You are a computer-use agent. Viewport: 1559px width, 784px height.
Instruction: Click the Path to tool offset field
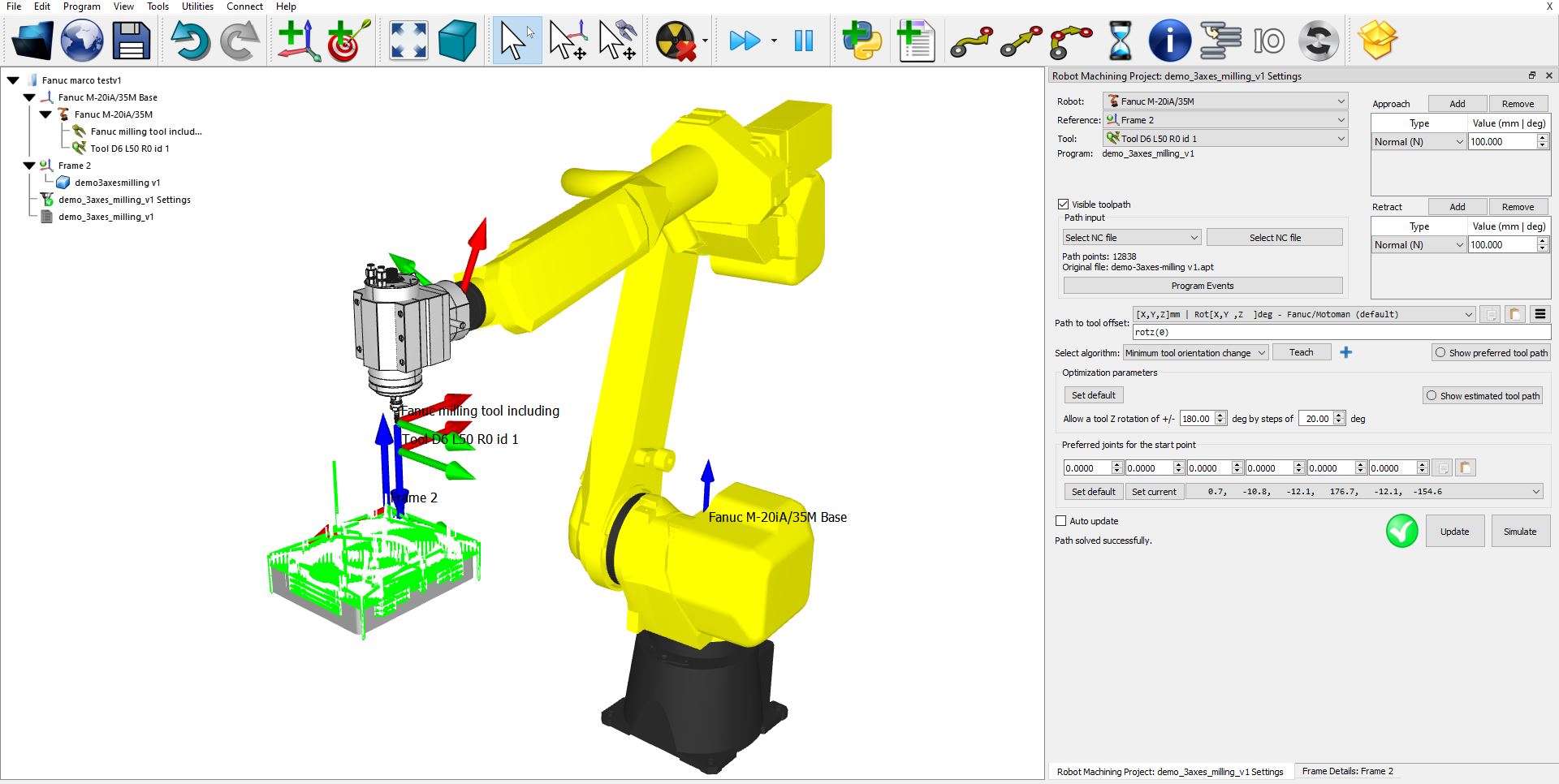tap(1340, 332)
